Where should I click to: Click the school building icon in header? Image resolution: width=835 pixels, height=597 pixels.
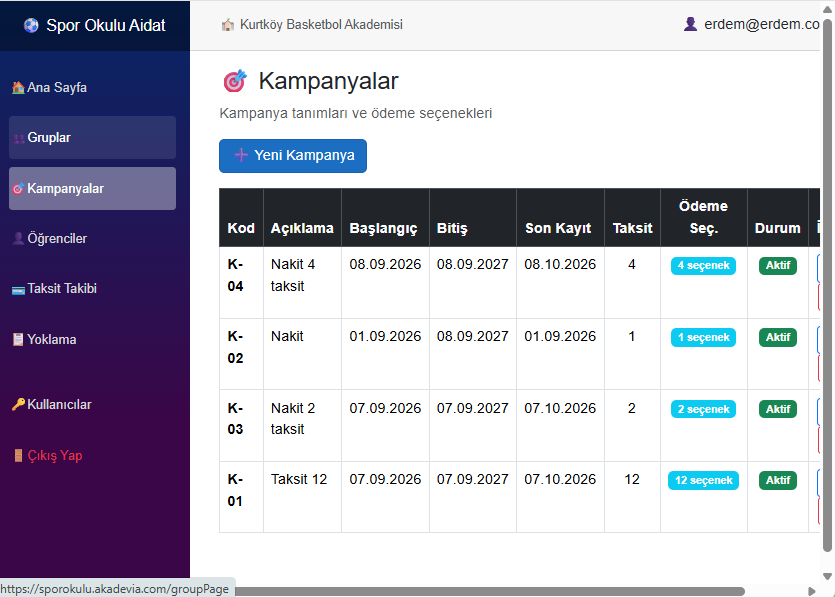228,24
